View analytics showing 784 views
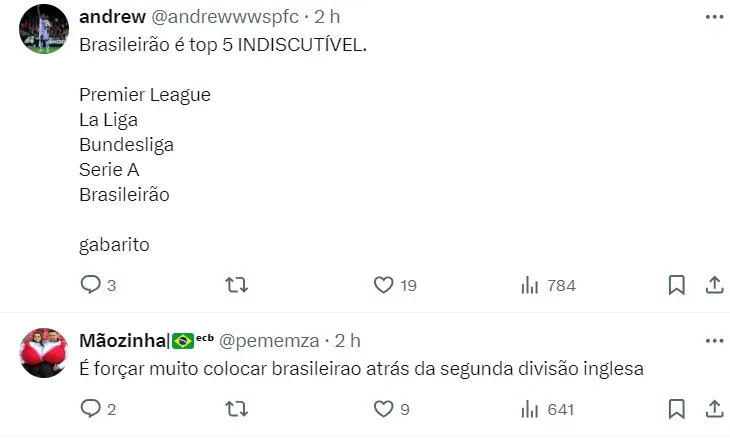The width and height of the screenshot is (730, 440). pyautogui.click(x=530, y=285)
